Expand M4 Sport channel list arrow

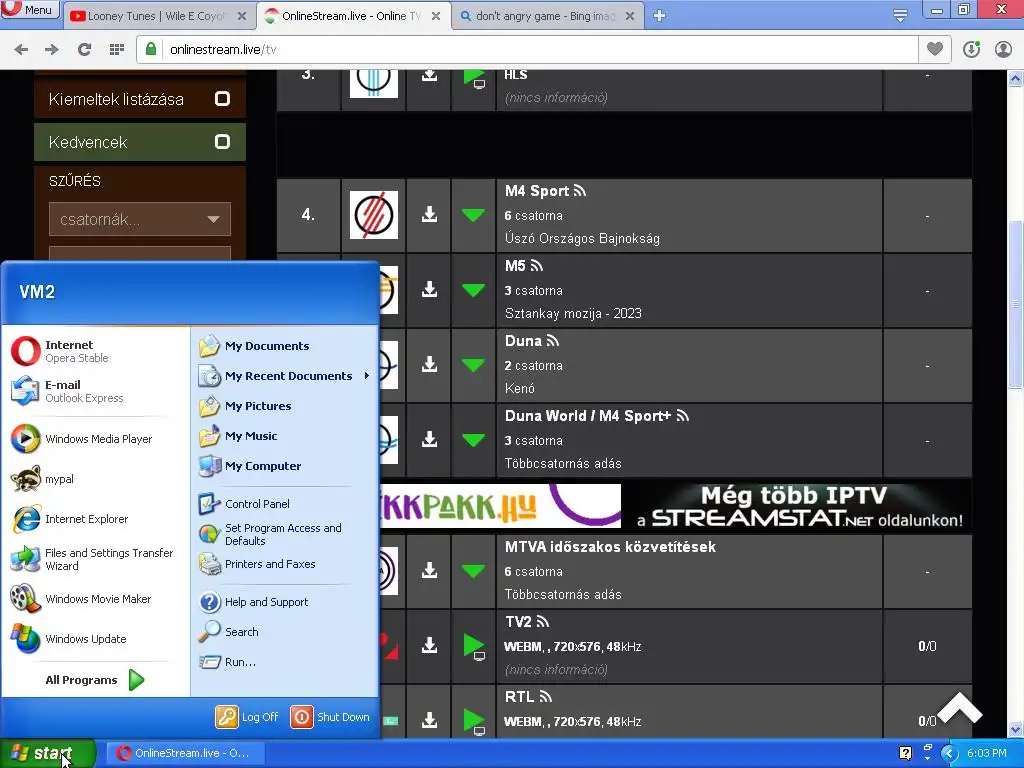point(473,215)
